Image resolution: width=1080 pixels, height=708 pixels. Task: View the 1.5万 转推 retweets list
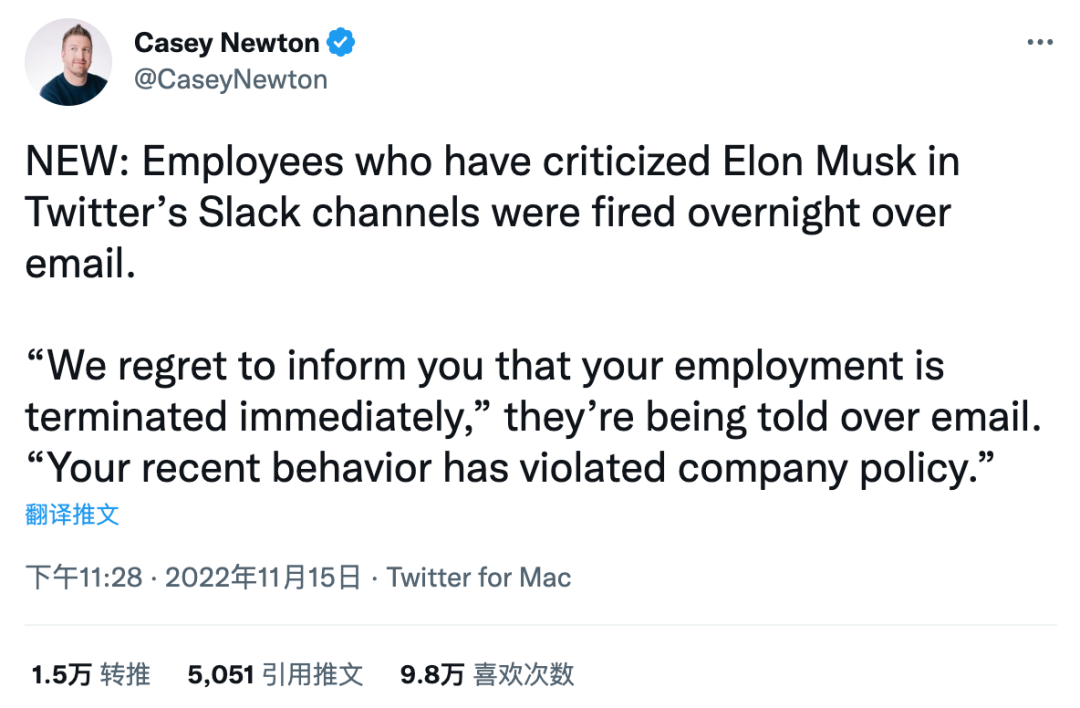pyautogui.click(x=90, y=675)
